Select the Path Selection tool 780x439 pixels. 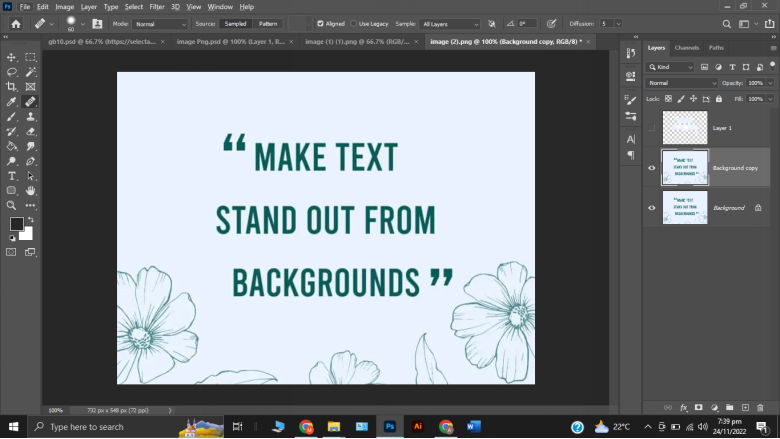coord(30,176)
